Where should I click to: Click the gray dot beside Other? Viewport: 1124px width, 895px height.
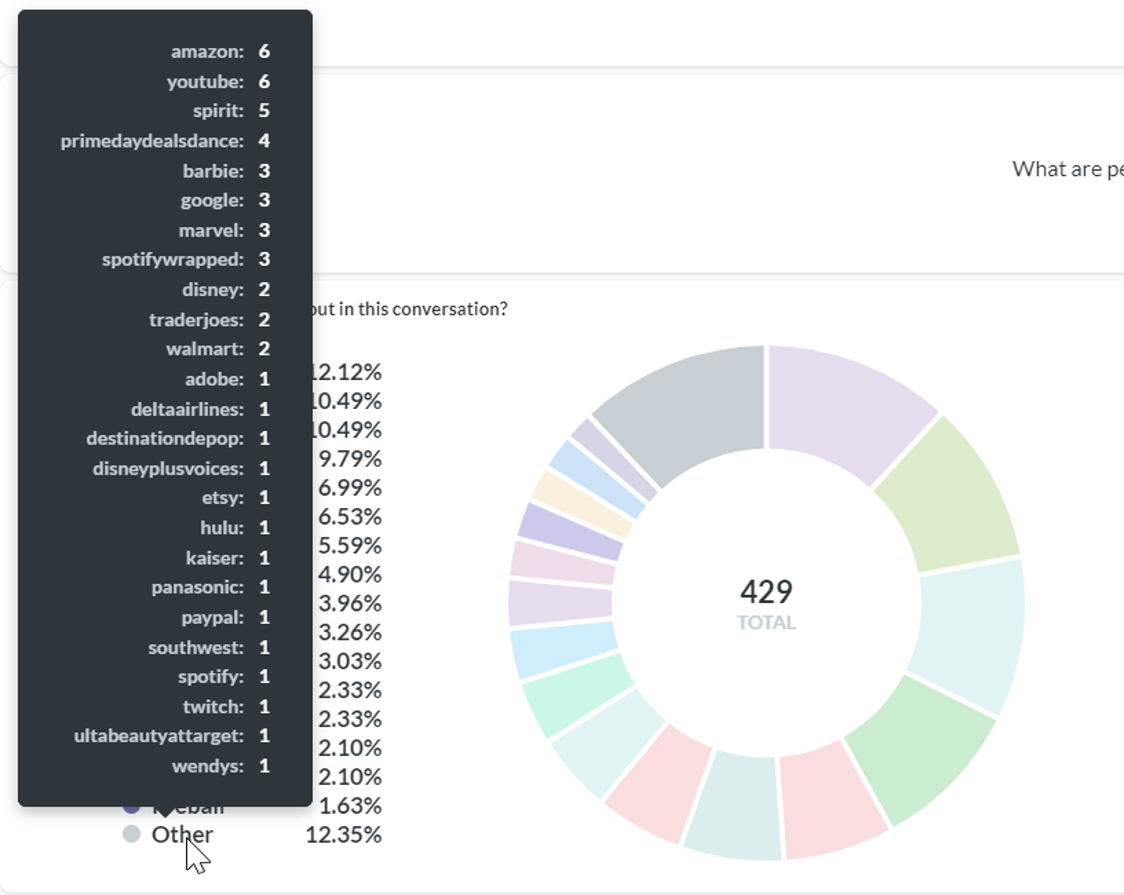tap(131, 834)
